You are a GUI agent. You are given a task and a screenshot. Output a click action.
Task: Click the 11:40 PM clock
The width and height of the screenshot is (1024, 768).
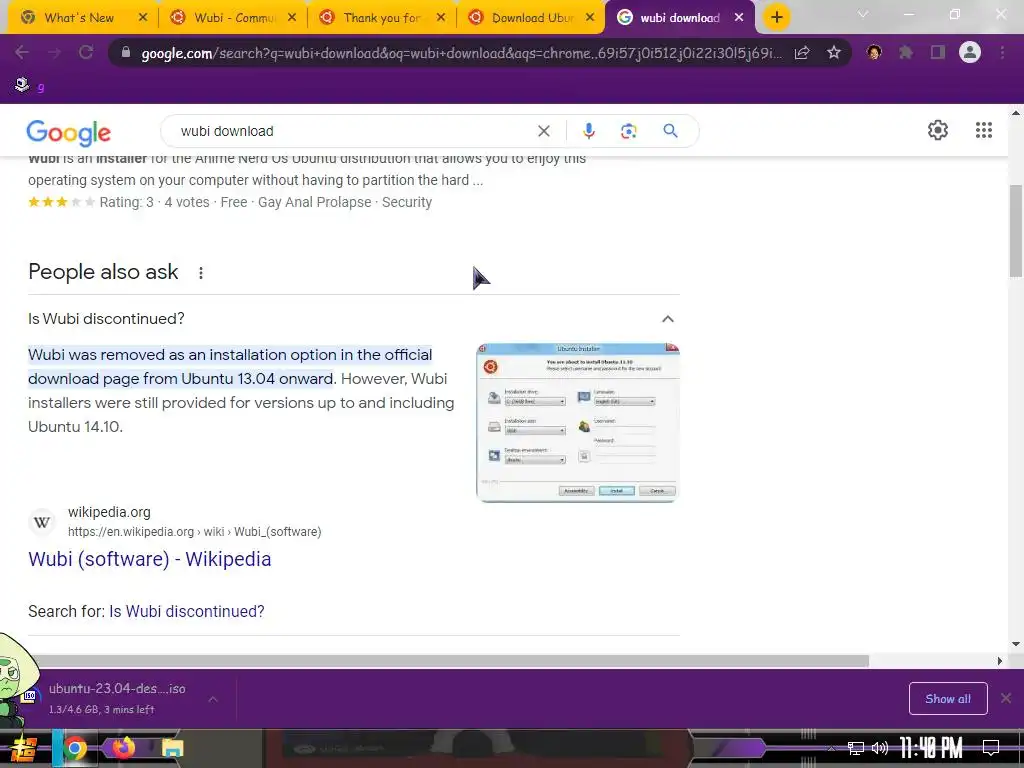931,748
